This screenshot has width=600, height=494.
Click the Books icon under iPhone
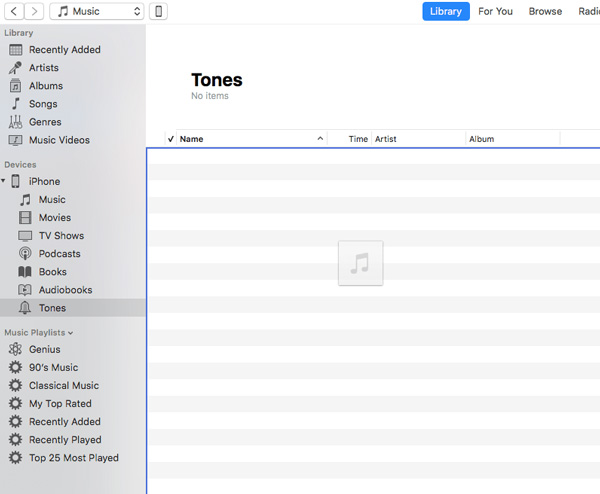26,272
